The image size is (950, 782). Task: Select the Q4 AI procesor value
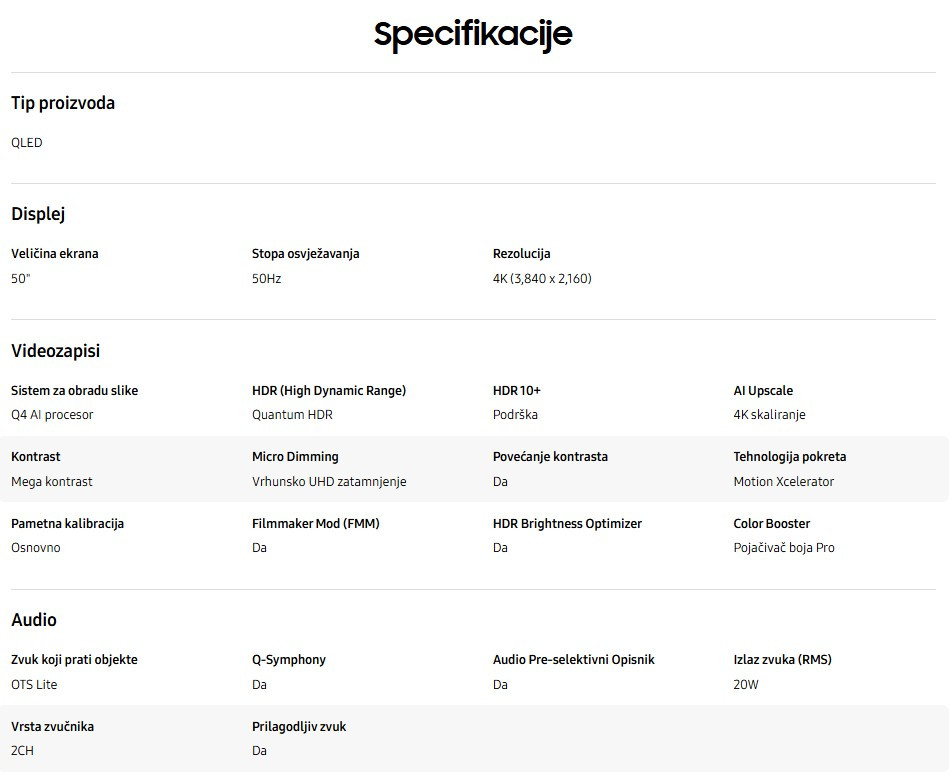pos(52,415)
